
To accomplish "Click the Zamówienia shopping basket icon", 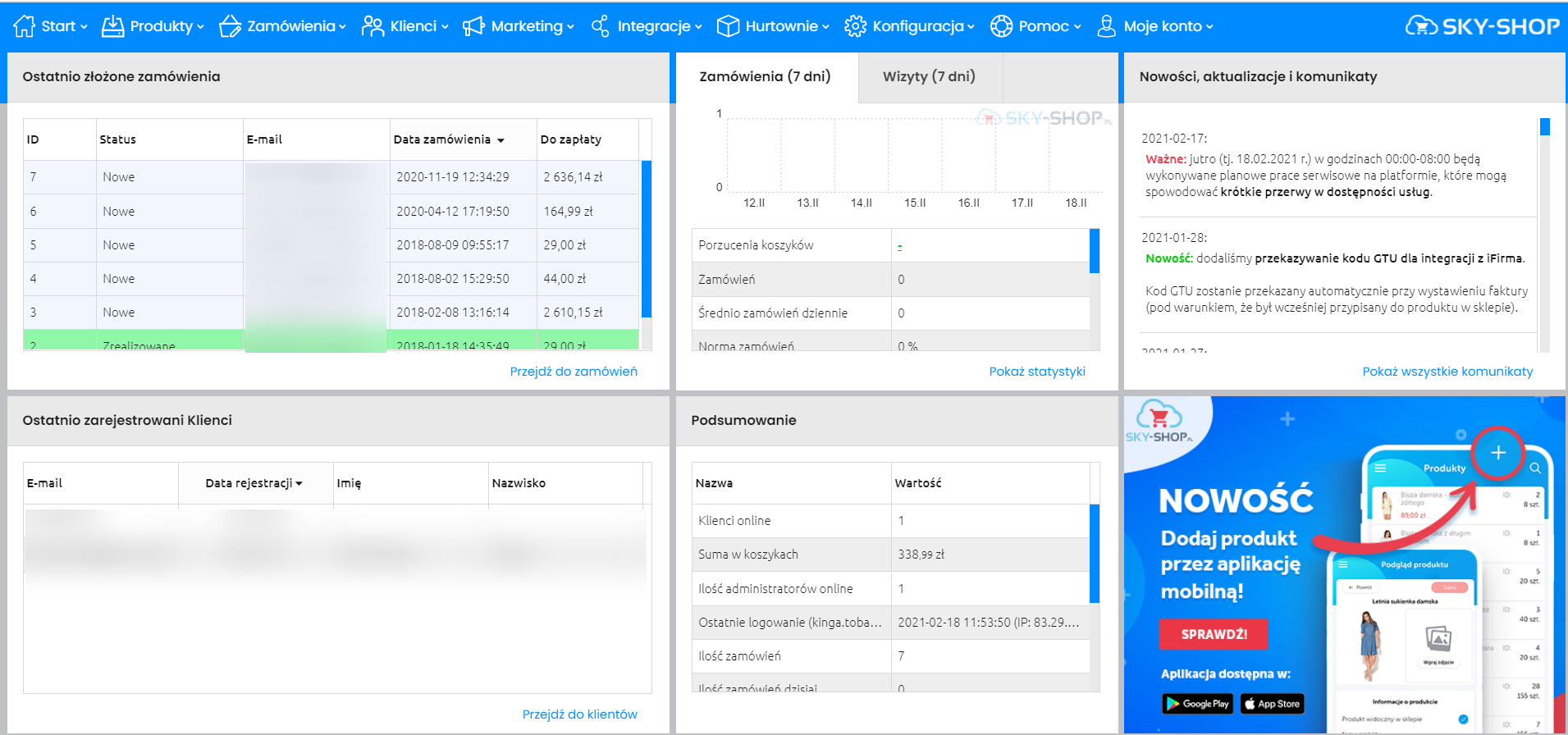I will tap(230, 26).
